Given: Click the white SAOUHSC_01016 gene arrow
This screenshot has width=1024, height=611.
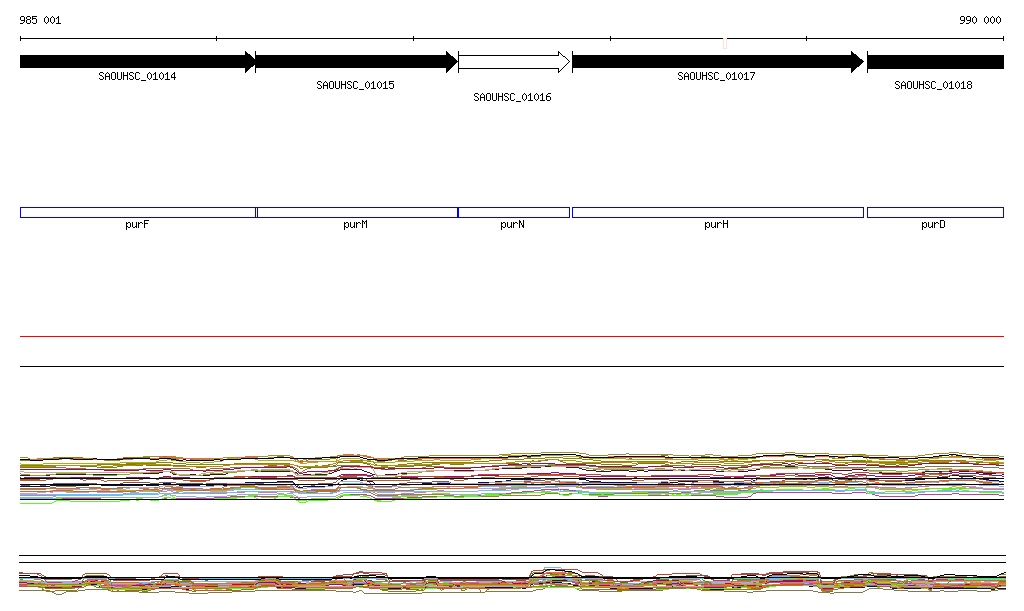Looking at the screenshot, I should (x=514, y=62).
